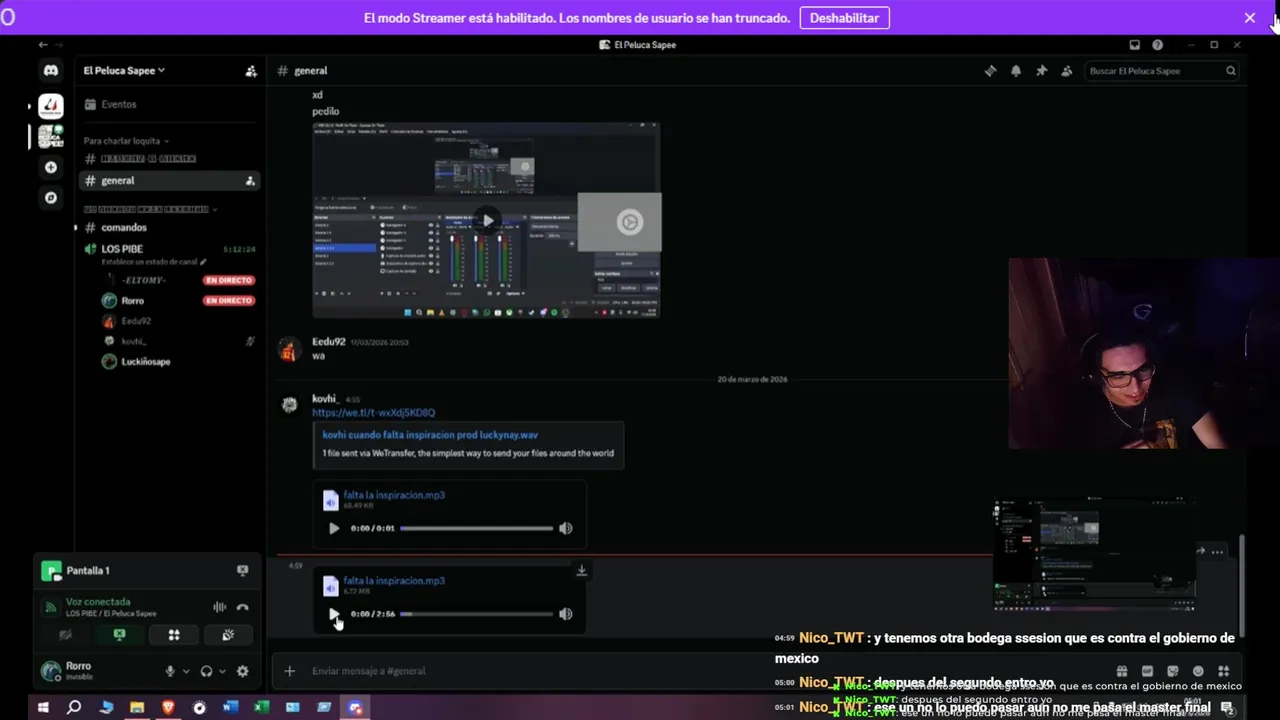Image resolution: width=1280 pixels, height=720 pixels.
Task: Search in Buscar El Peluca Sapee box
Action: [1162, 71]
